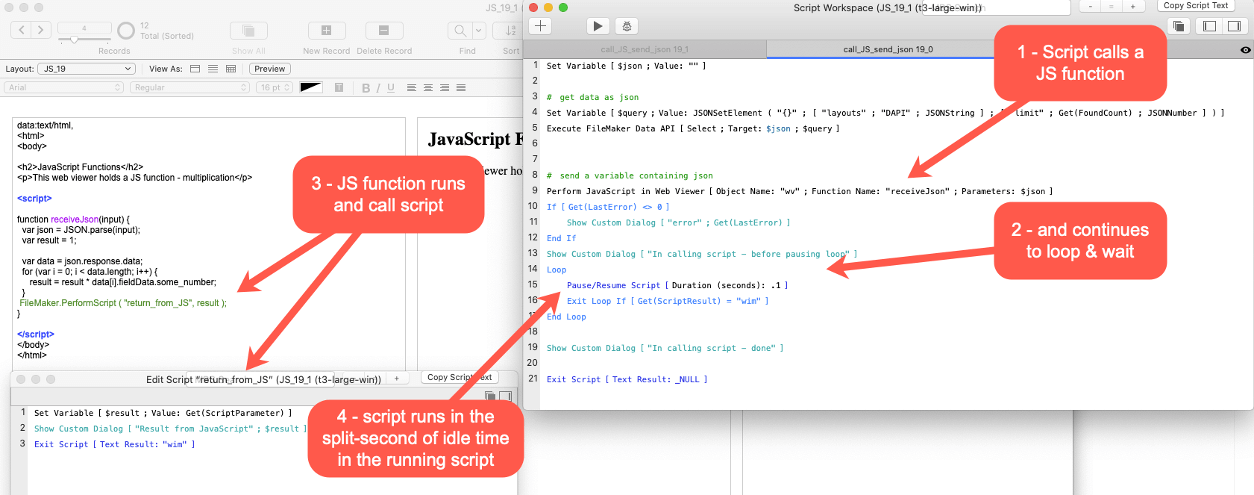Click the plus button in Edit Script title bar
Screen dimensions: 1254x495
click(396, 378)
